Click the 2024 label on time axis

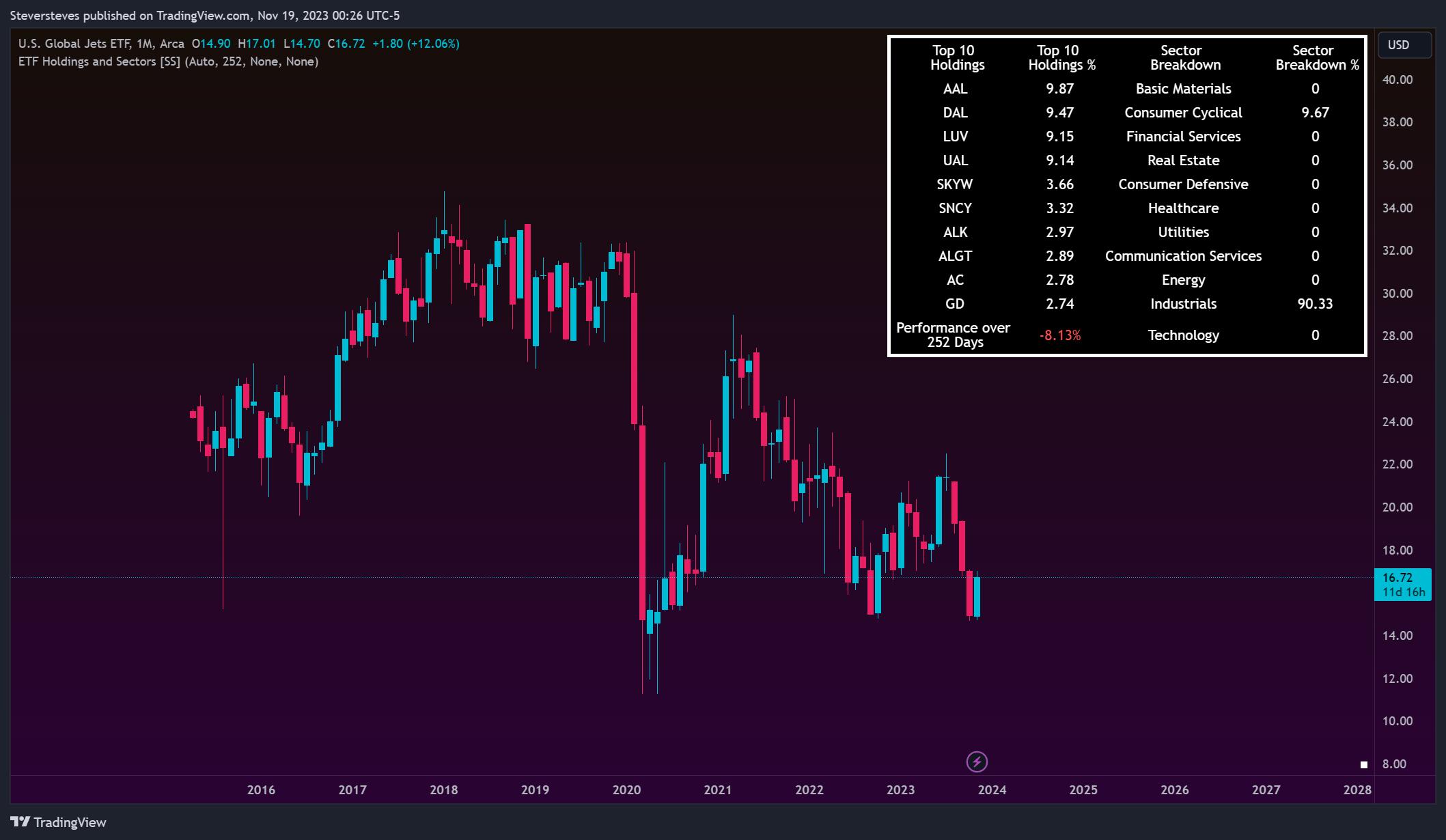(992, 790)
